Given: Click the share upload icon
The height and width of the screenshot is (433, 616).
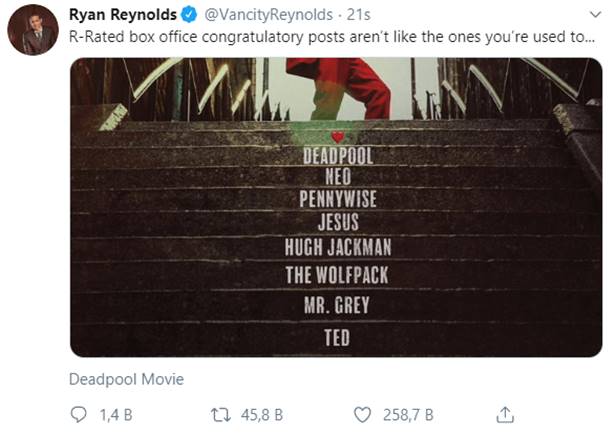Looking at the screenshot, I should pos(505,415).
